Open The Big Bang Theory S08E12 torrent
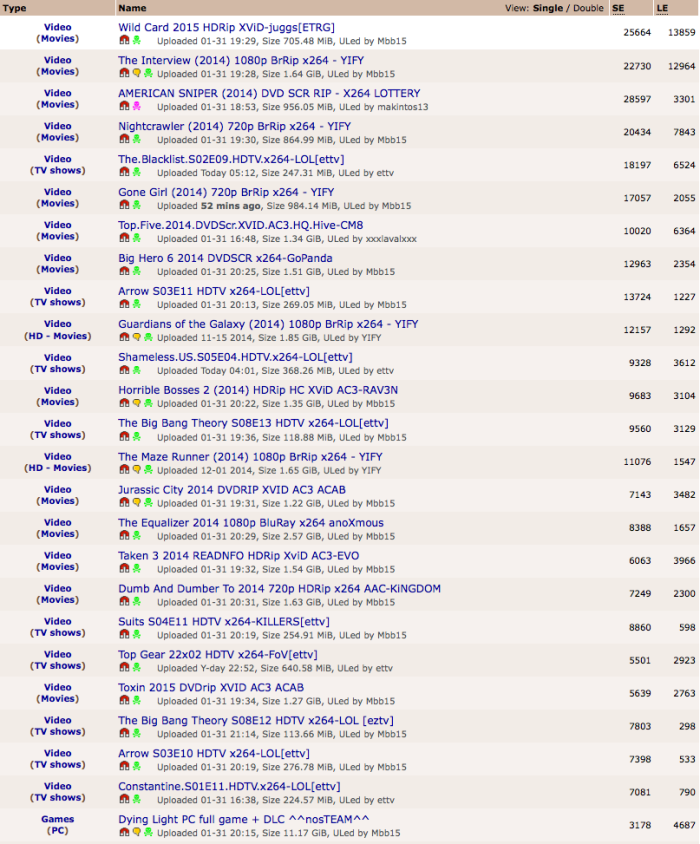The image size is (700, 844). (x=256, y=720)
